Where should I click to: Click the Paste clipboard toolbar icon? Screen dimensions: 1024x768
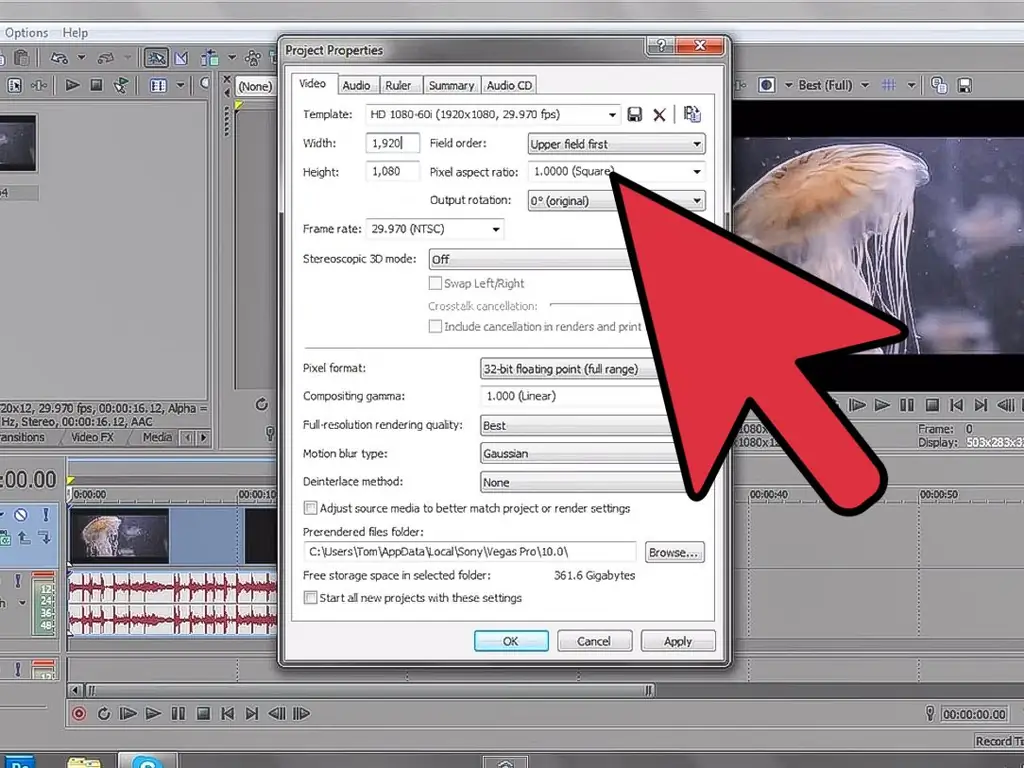click(x=22, y=58)
